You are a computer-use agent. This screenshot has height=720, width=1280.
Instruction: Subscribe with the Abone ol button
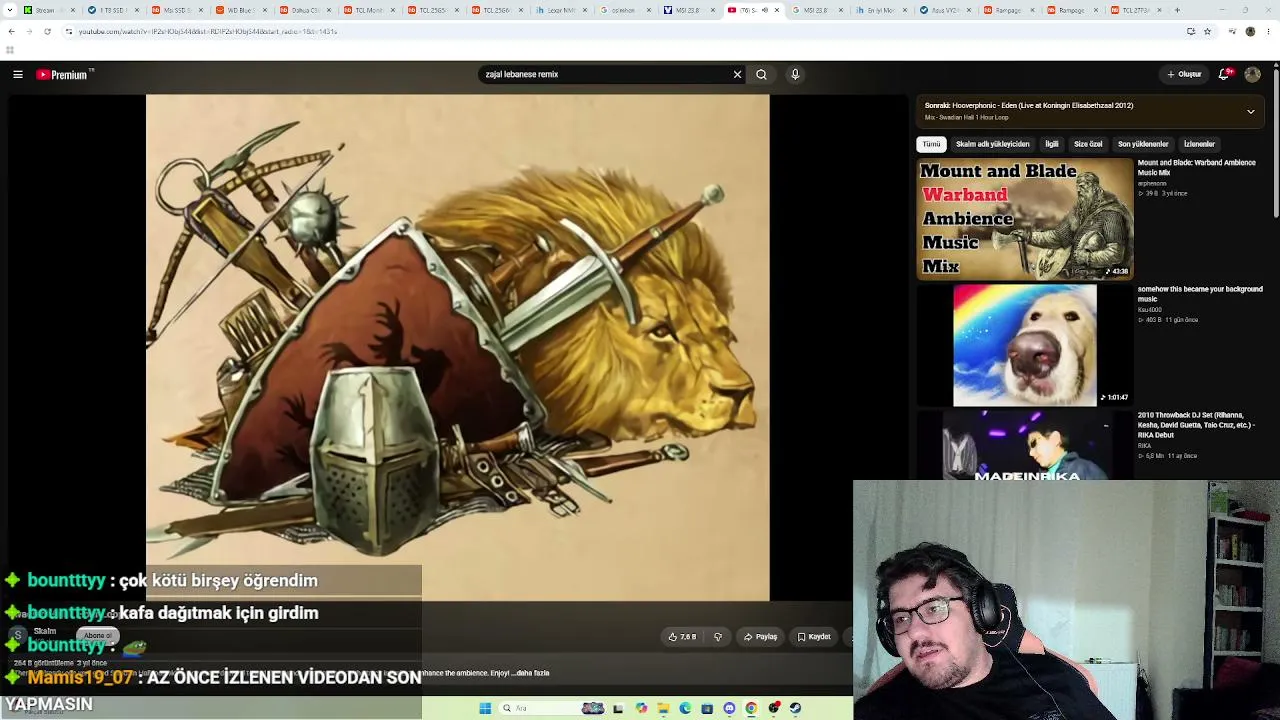98,635
